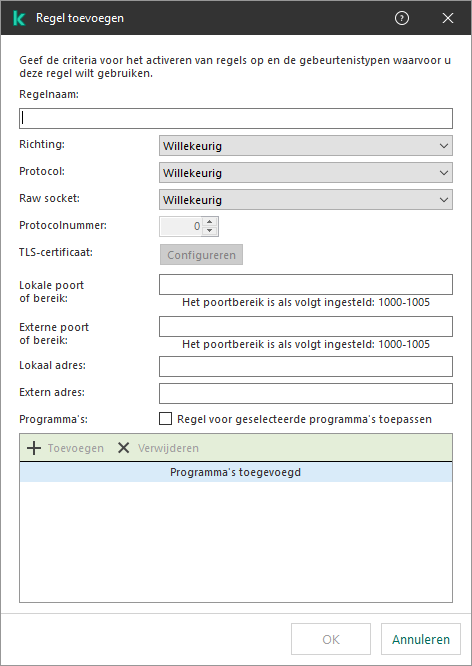Image resolution: width=472 pixels, height=666 pixels.
Task: Click the X Verwijderen icon
Action: pos(123,448)
